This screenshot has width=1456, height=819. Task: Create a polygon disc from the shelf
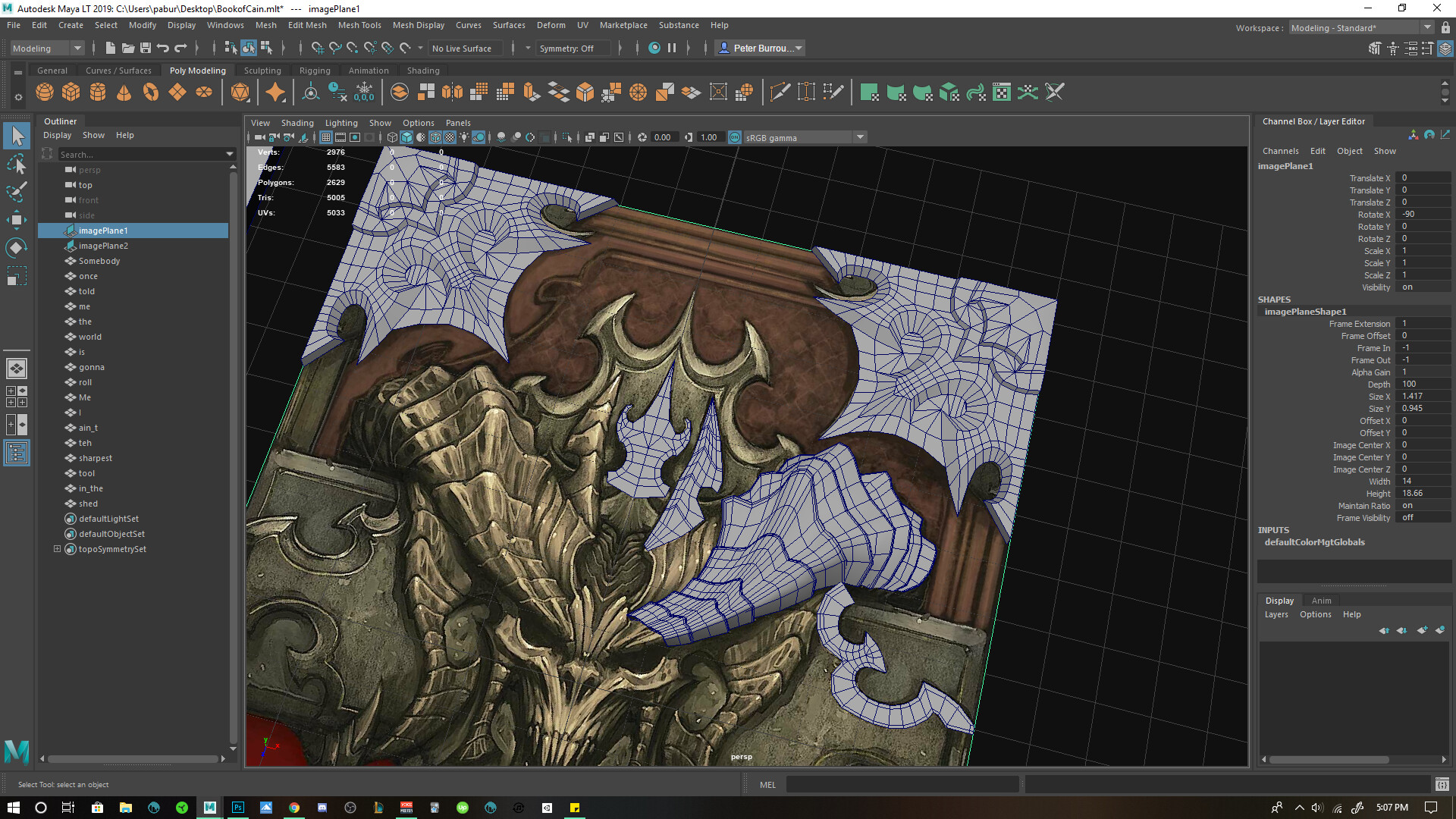(204, 93)
